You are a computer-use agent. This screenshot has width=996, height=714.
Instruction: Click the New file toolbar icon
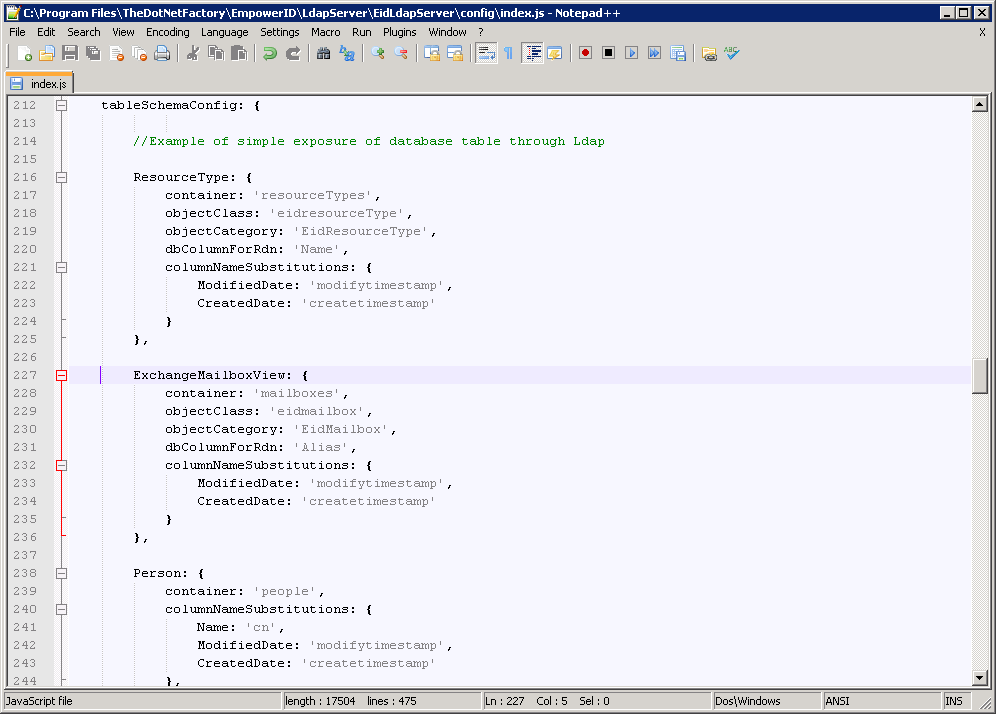click(24, 53)
